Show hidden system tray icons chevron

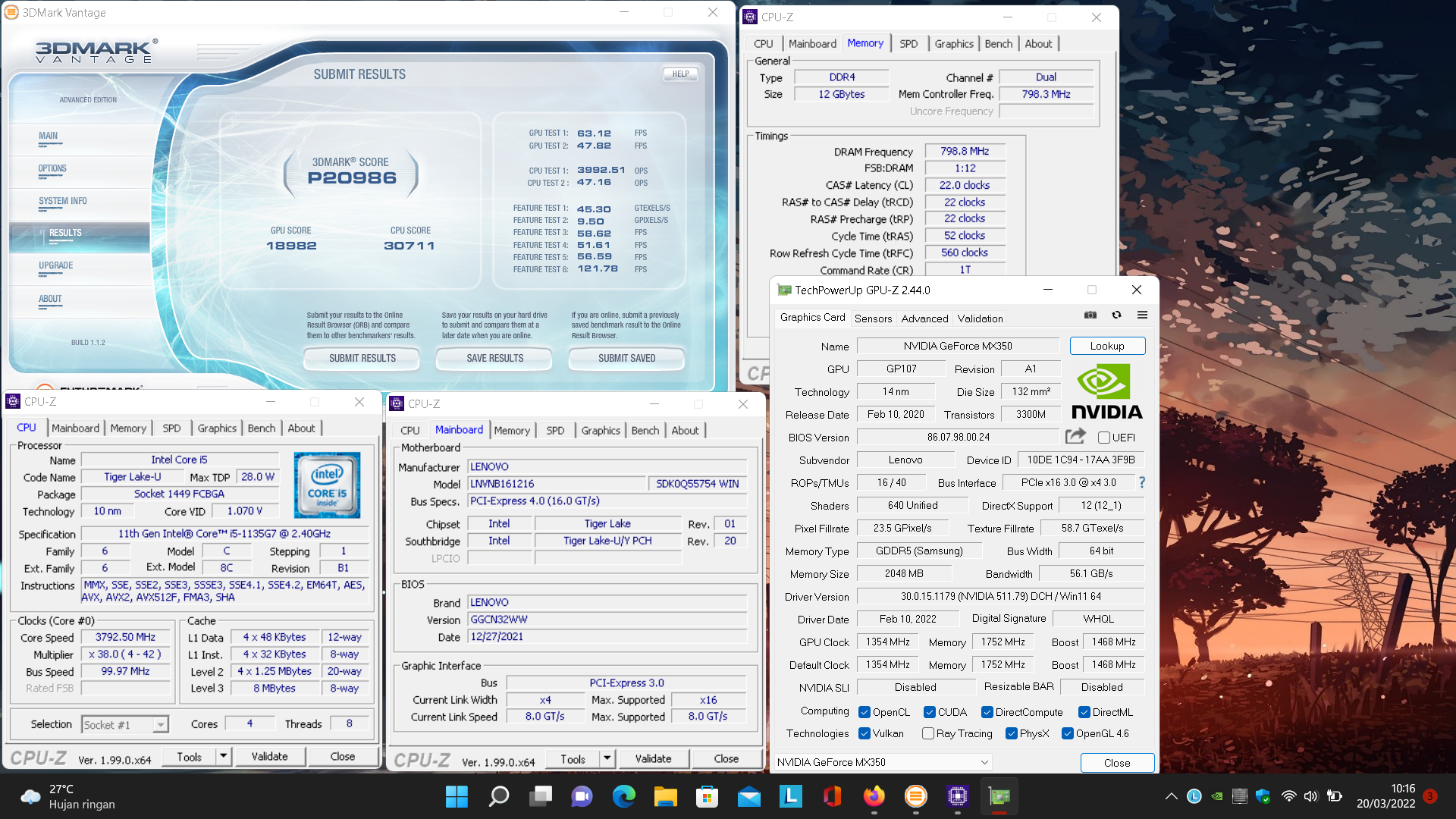tap(1171, 796)
